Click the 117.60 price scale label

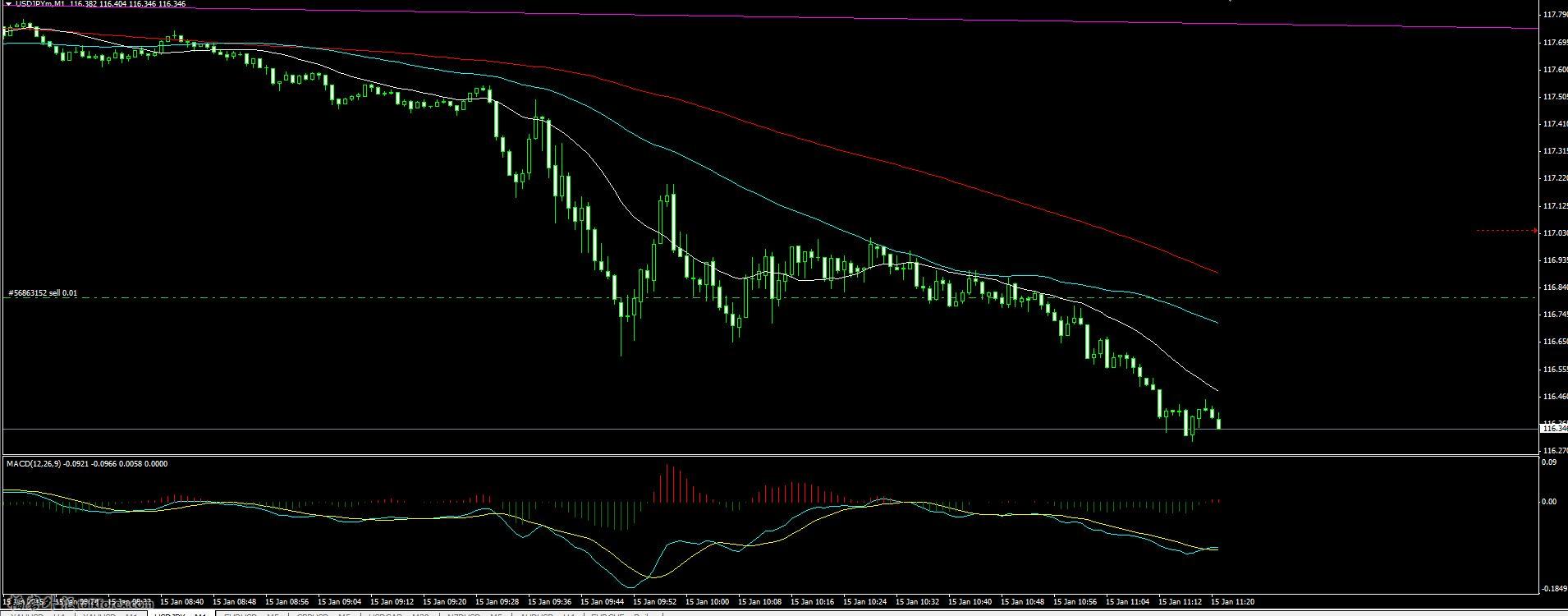(1555, 70)
